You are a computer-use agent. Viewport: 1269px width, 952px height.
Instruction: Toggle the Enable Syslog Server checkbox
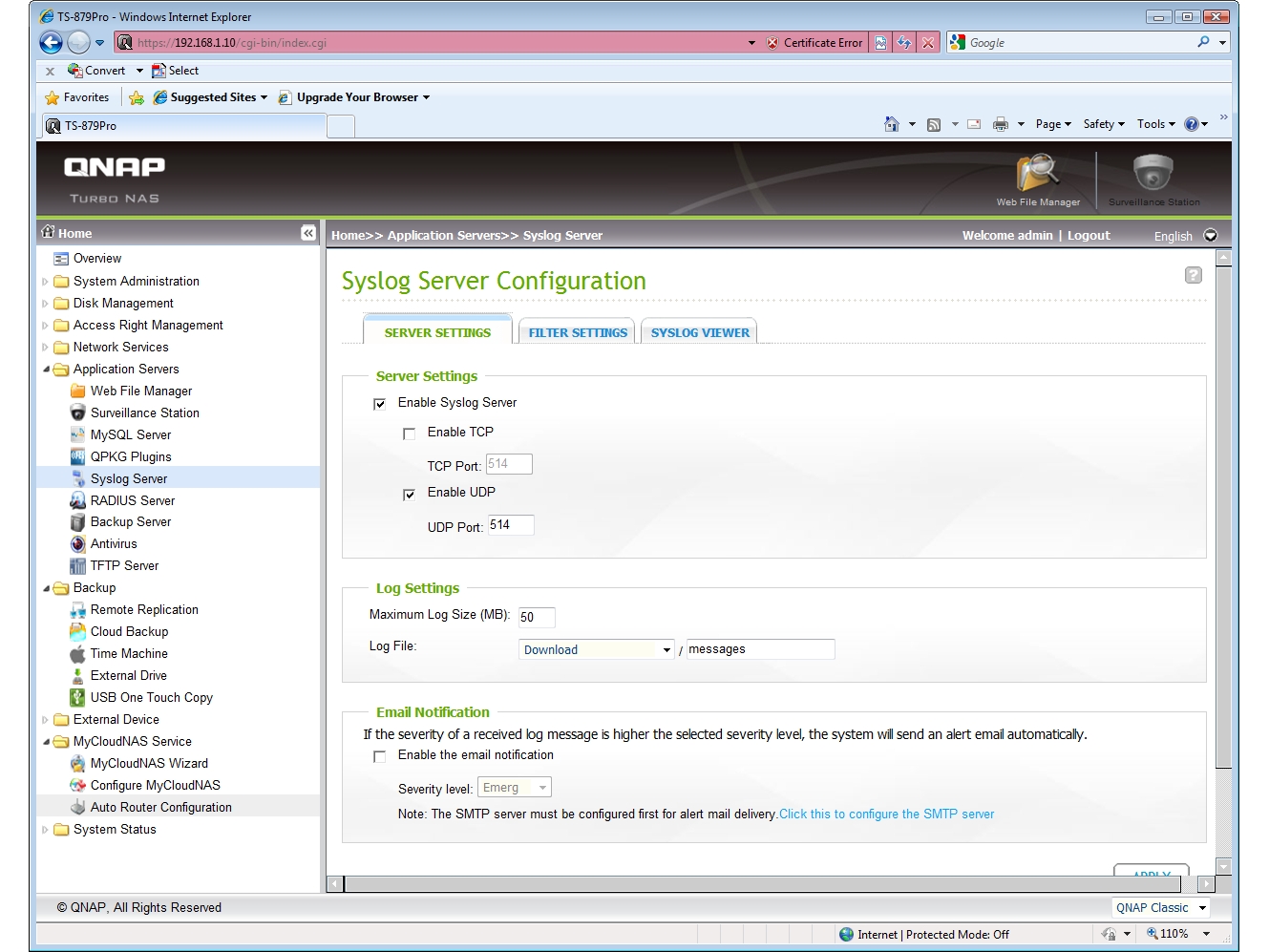coord(379,404)
